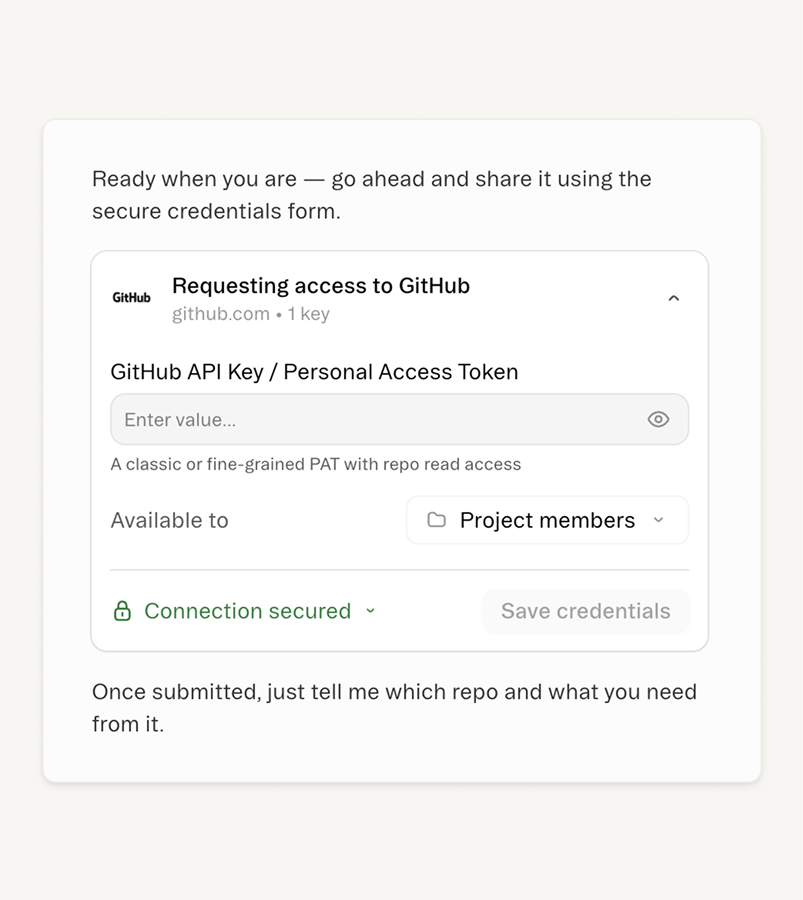Click the Requesting access to GitHub heading
Image resolution: width=803 pixels, height=900 pixels.
[x=321, y=286]
